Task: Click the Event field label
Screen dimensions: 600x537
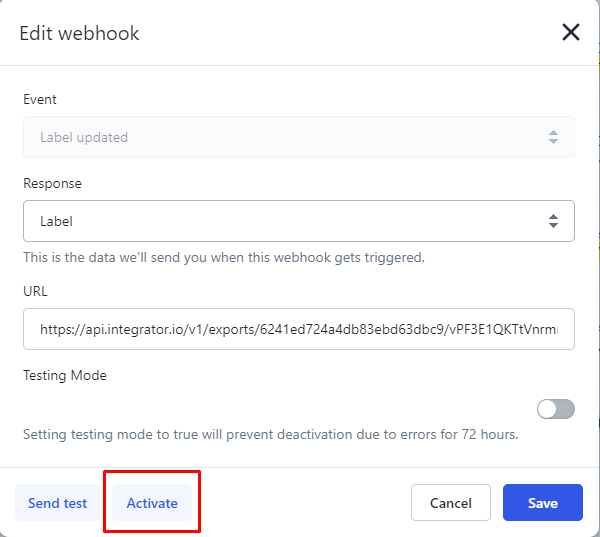Action: click(40, 99)
